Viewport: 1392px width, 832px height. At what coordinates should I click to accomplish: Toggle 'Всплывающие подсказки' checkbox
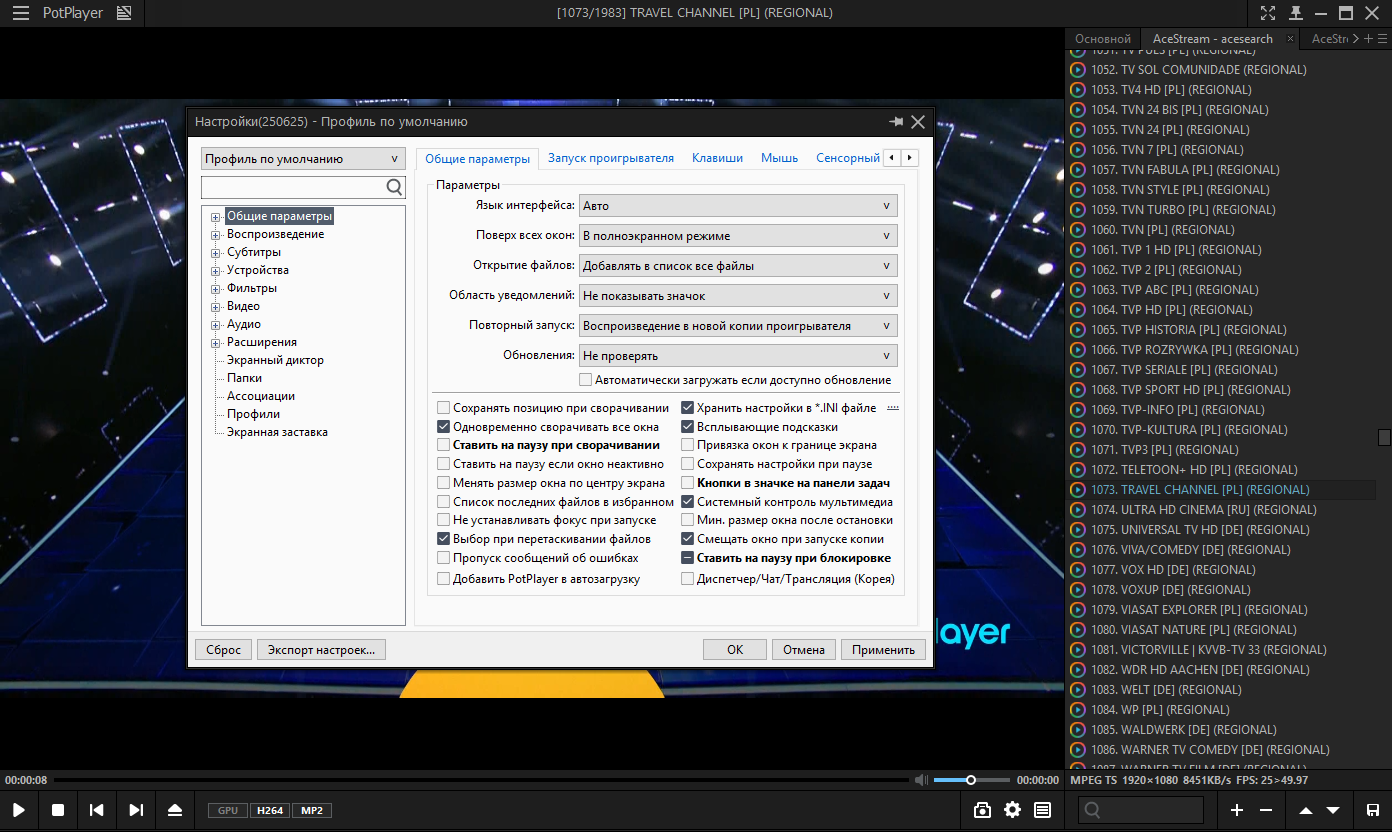click(687, 427)
